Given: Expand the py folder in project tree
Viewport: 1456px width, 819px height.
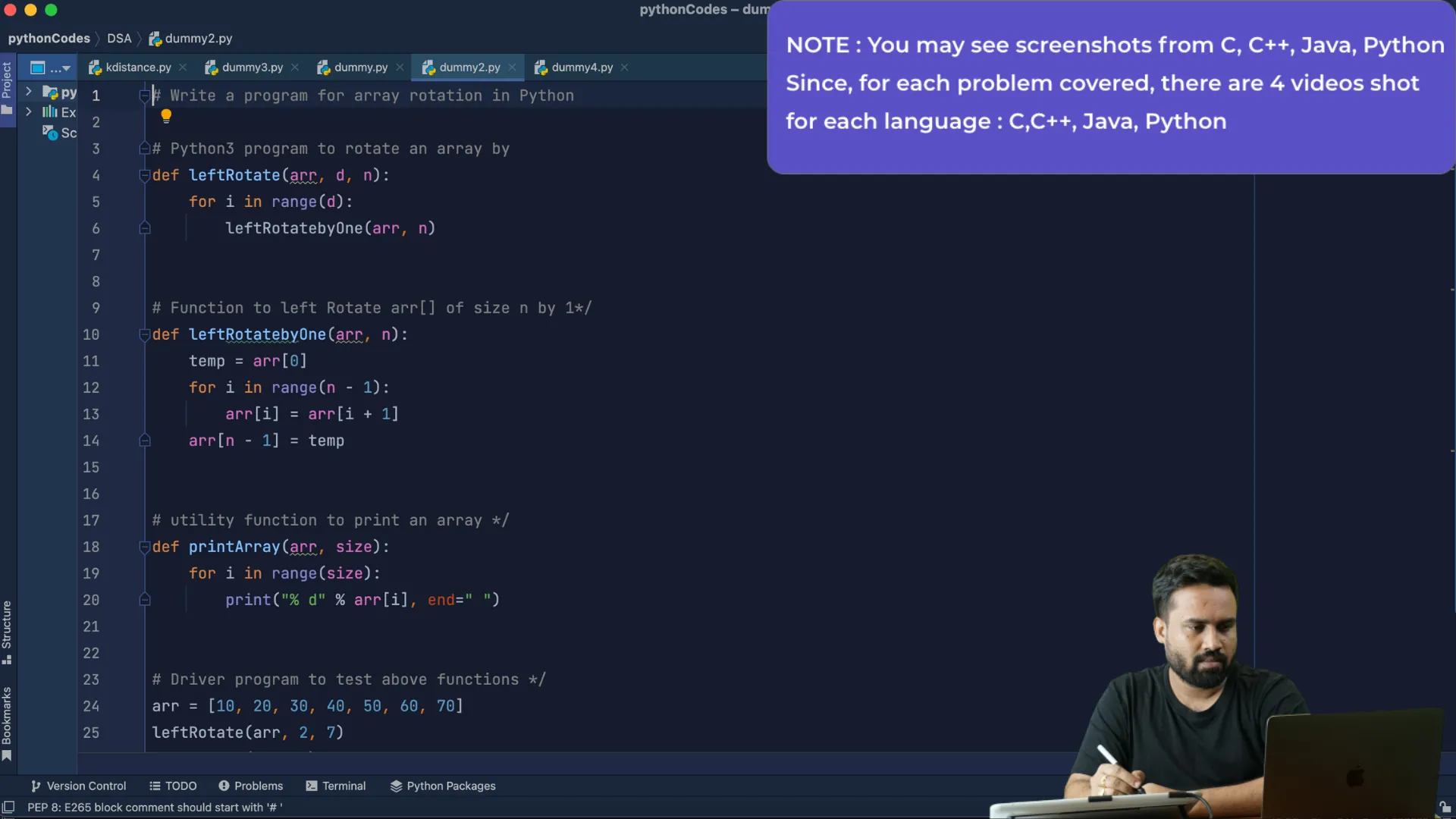Looking at the screenshot, I should [29, 92].
